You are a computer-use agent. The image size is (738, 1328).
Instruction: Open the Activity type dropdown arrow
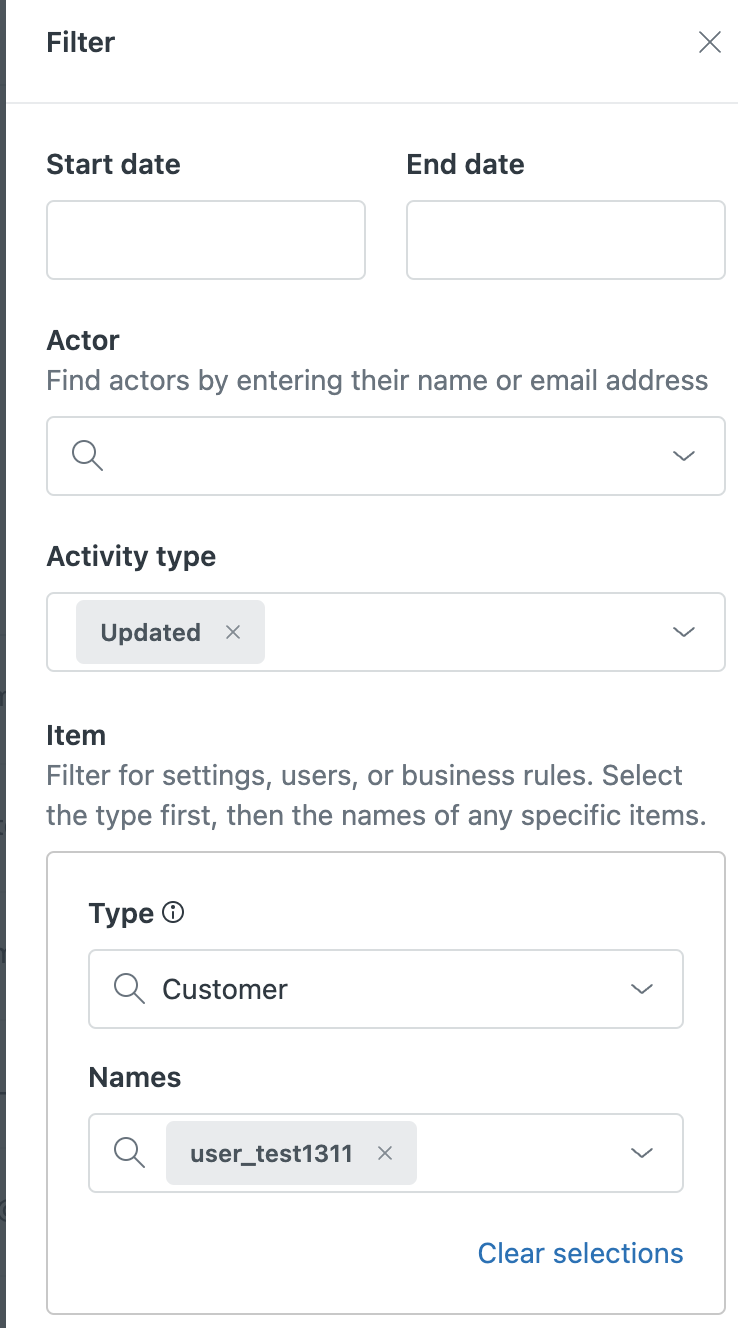tap(684, 632)
